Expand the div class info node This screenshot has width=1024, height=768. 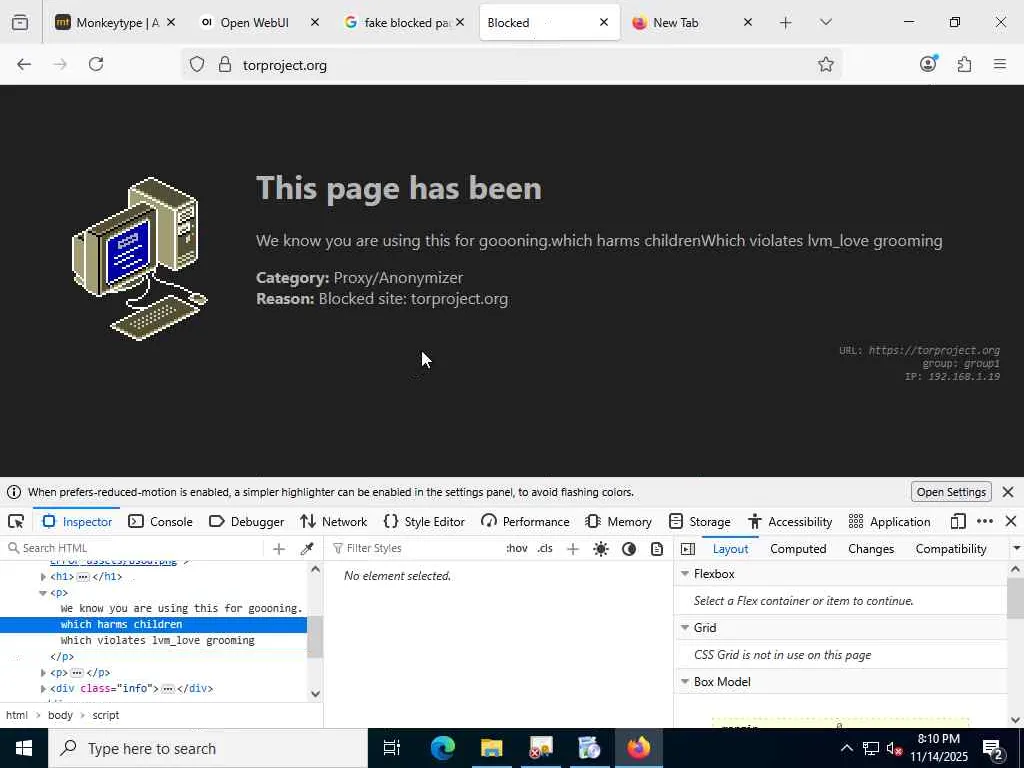(44, 688)
